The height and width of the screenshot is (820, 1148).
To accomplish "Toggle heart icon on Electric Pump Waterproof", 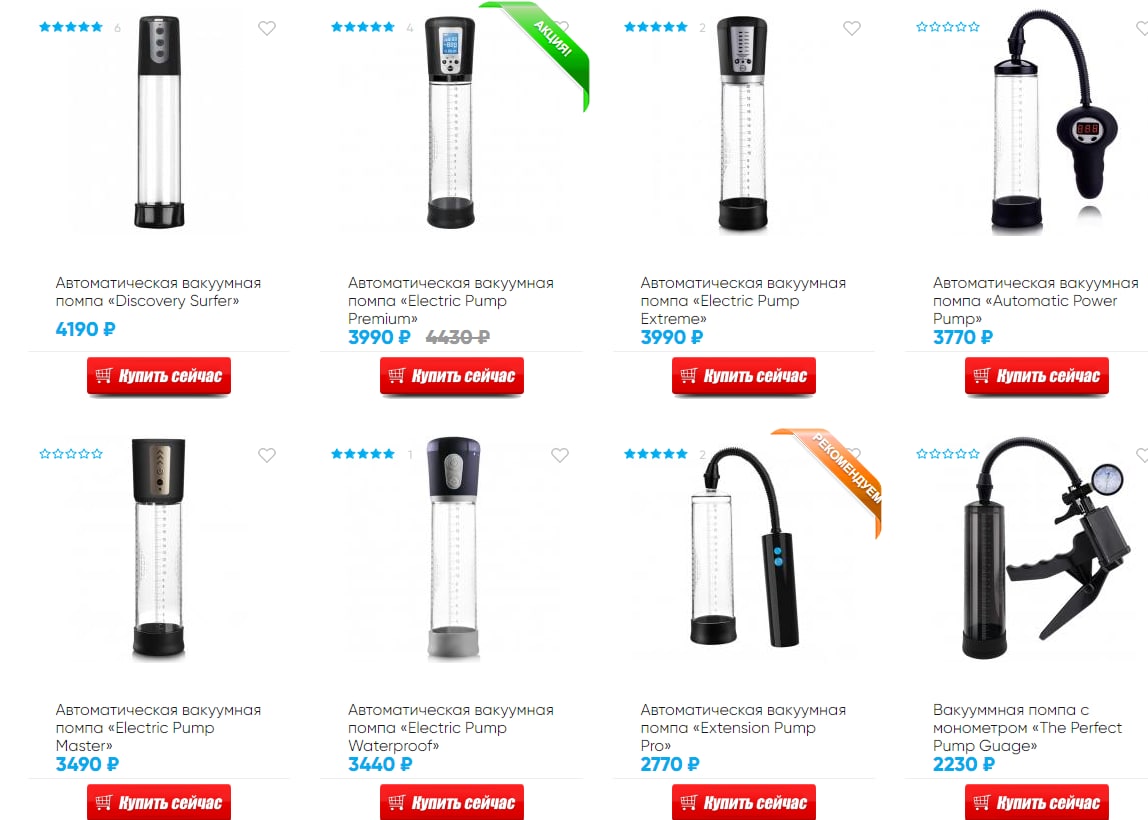I will pos(559,455).
